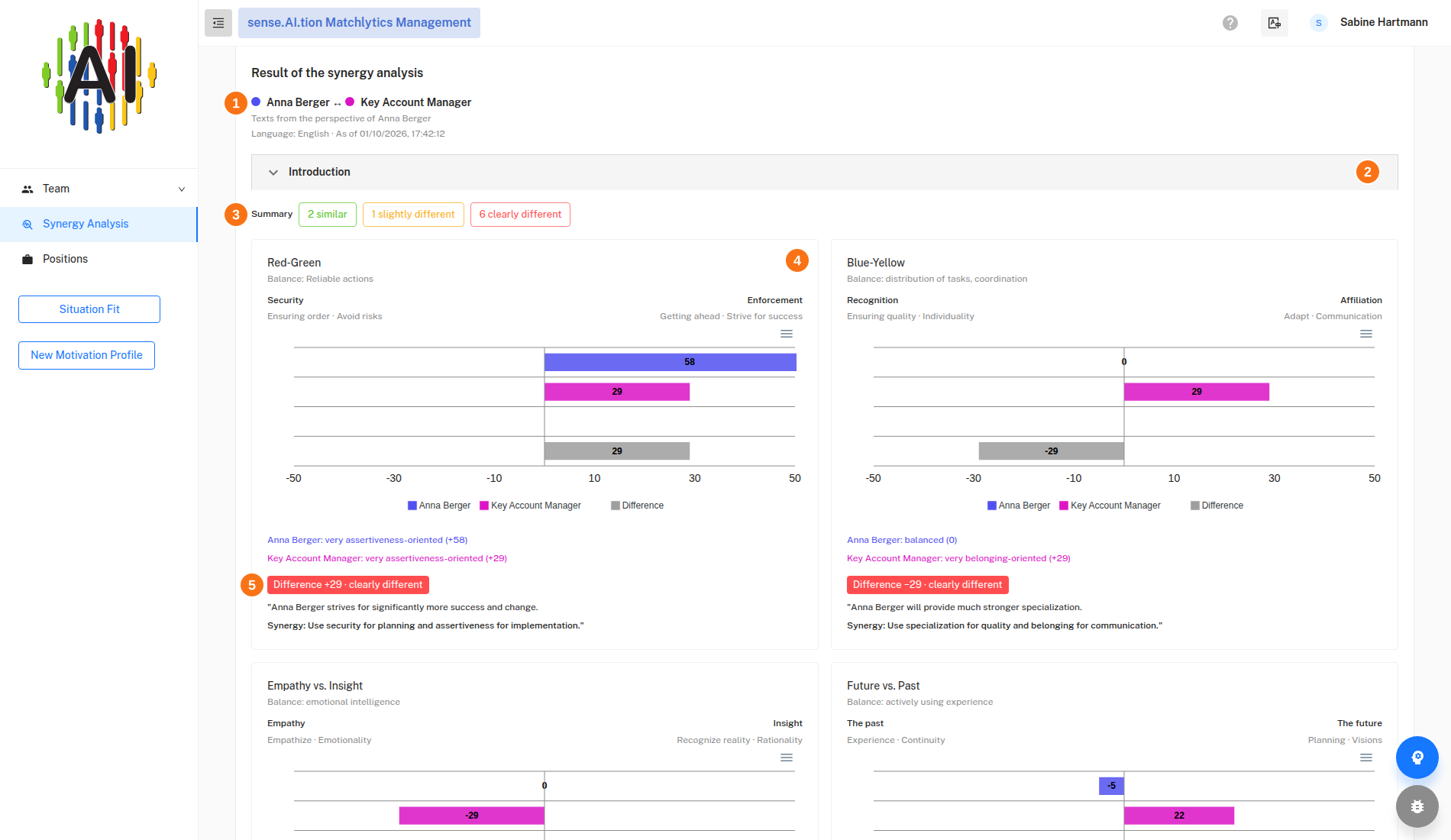The image size is (1451, 840).
Task: Toggle Difference series in Blue-Yellow legend
Action: (x=1217, y=506)
